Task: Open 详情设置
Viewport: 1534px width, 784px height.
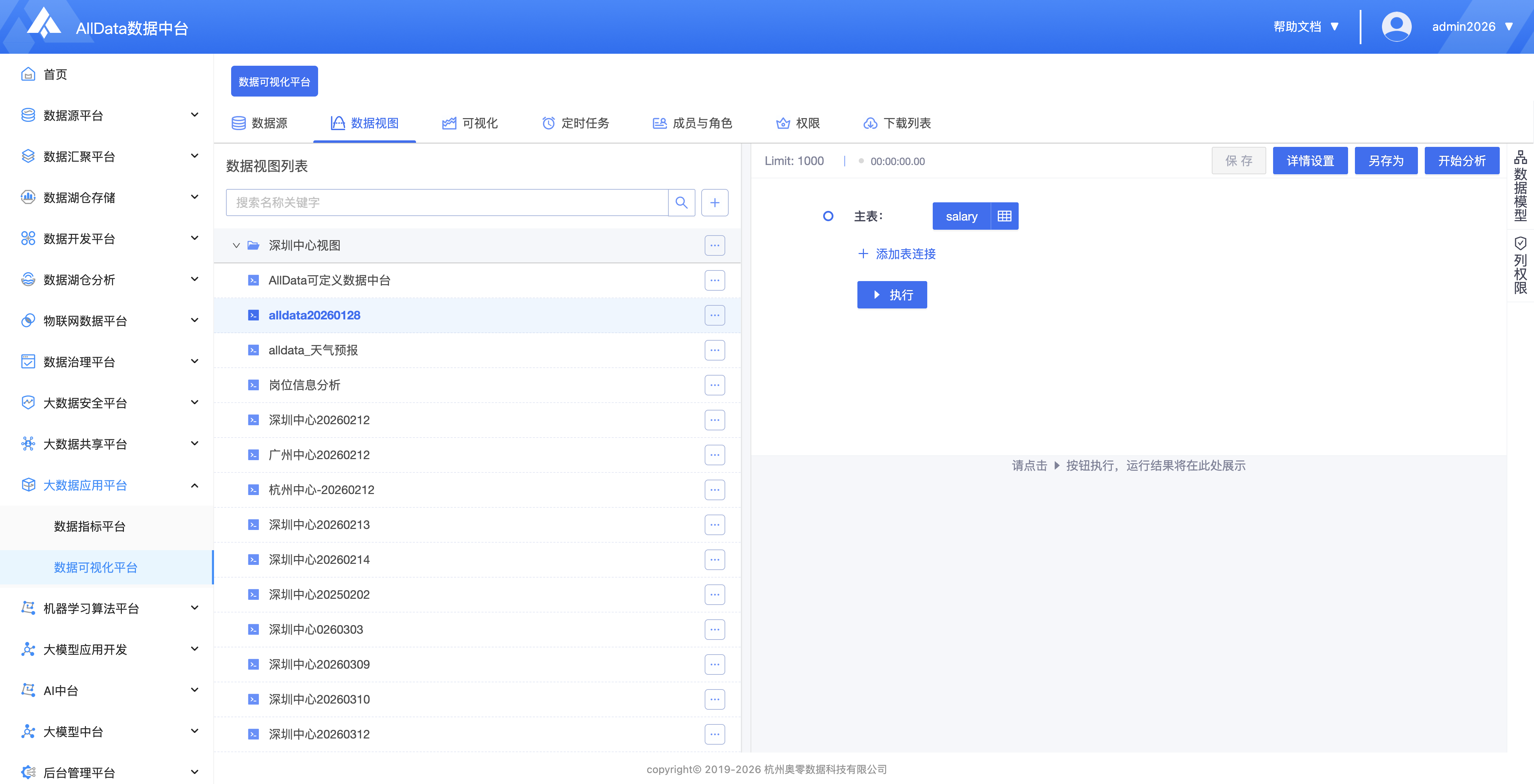Action: point(1310,161)
